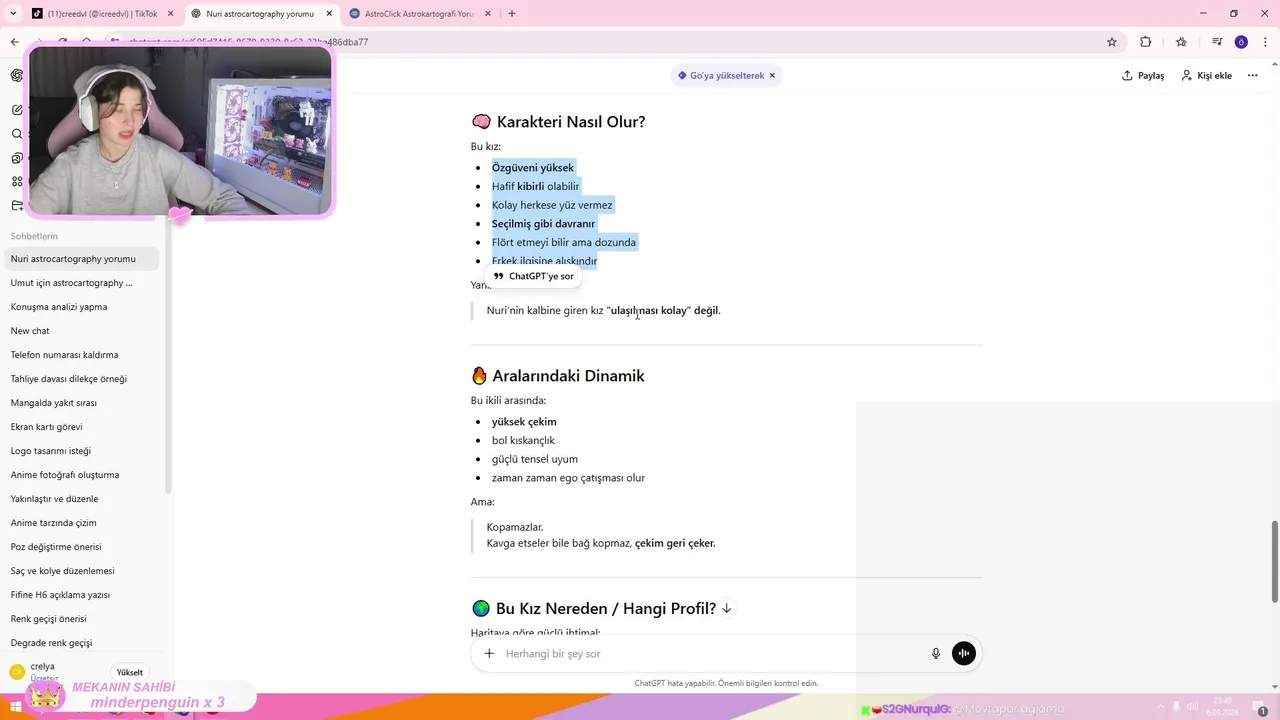Image resolution: width=1280 pixels, height=720 pixels.
Task: Open Chrome profile avatar
Action: (1241, 42)
